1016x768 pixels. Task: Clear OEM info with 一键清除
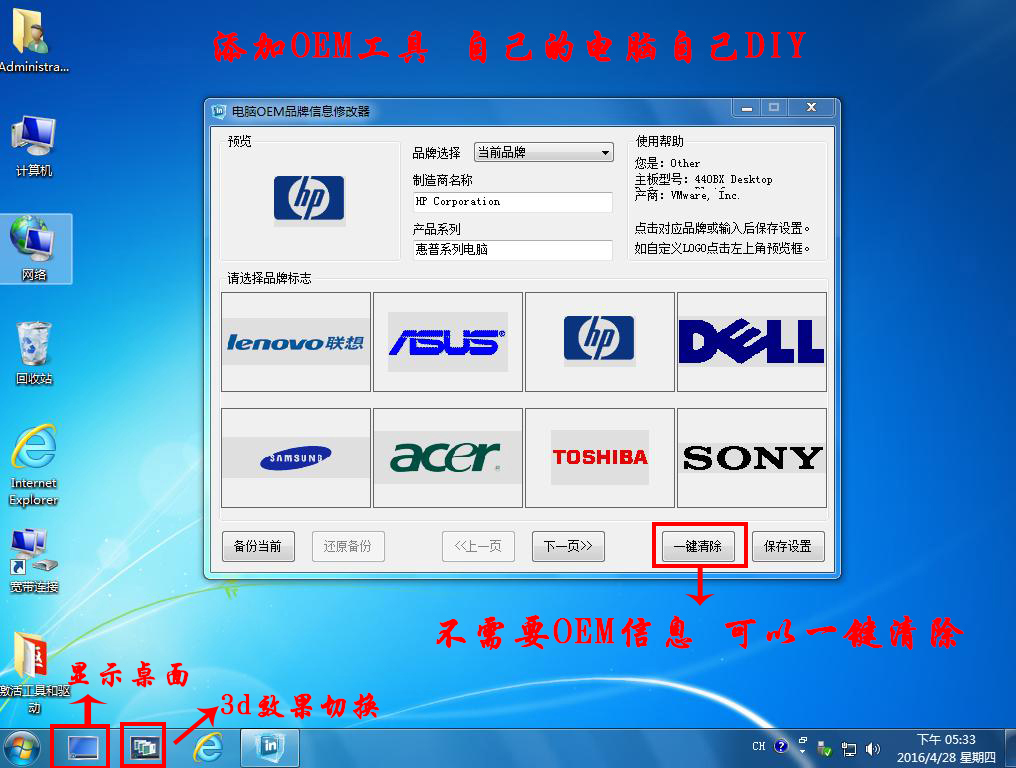click(698, 546)
